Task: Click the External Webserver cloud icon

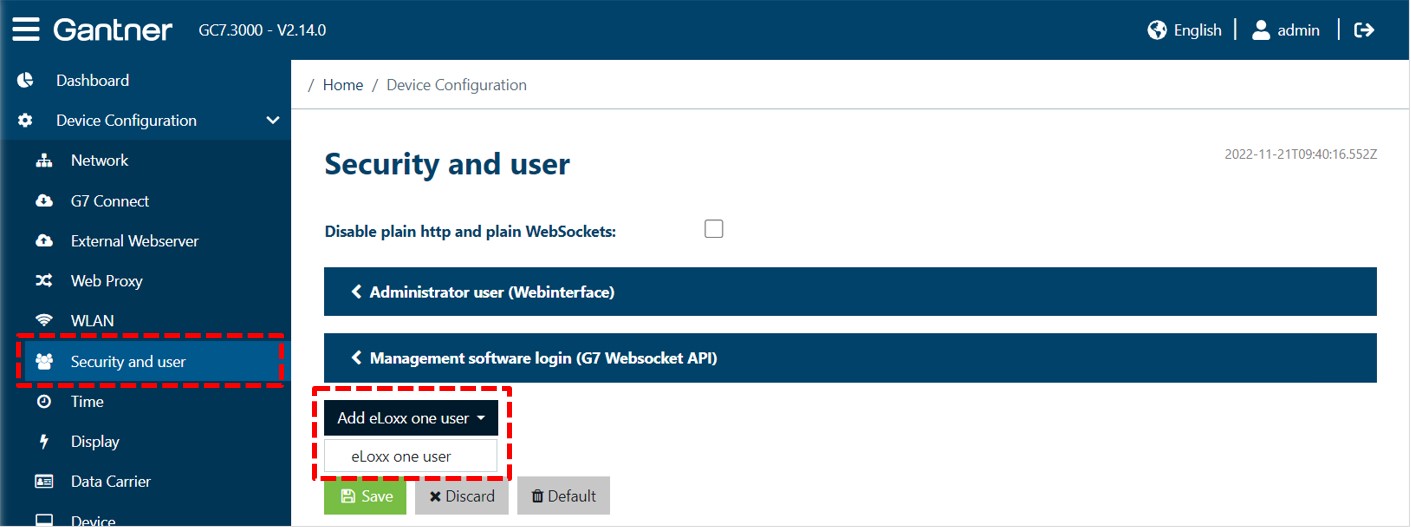Action: tap(44, 241)
